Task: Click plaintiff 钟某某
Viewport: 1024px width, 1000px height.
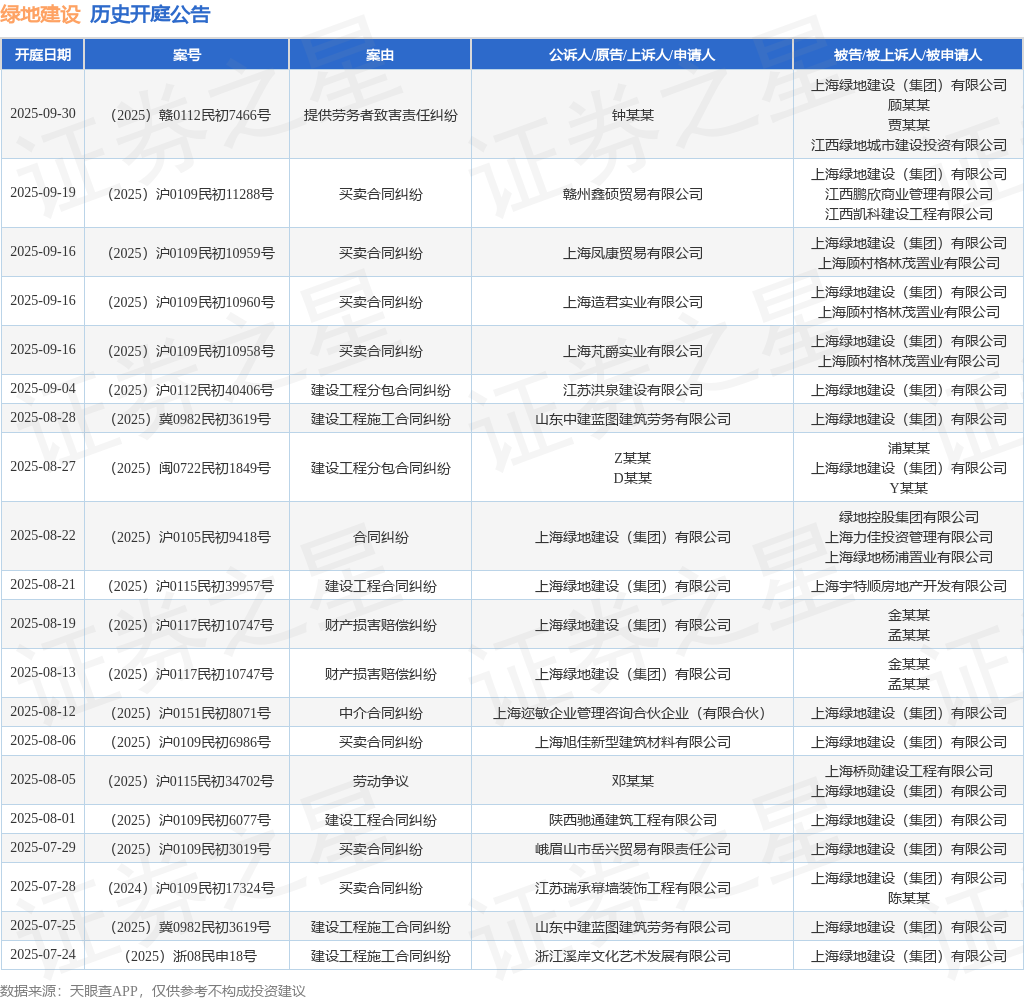Action: click(x=632, y=115)
